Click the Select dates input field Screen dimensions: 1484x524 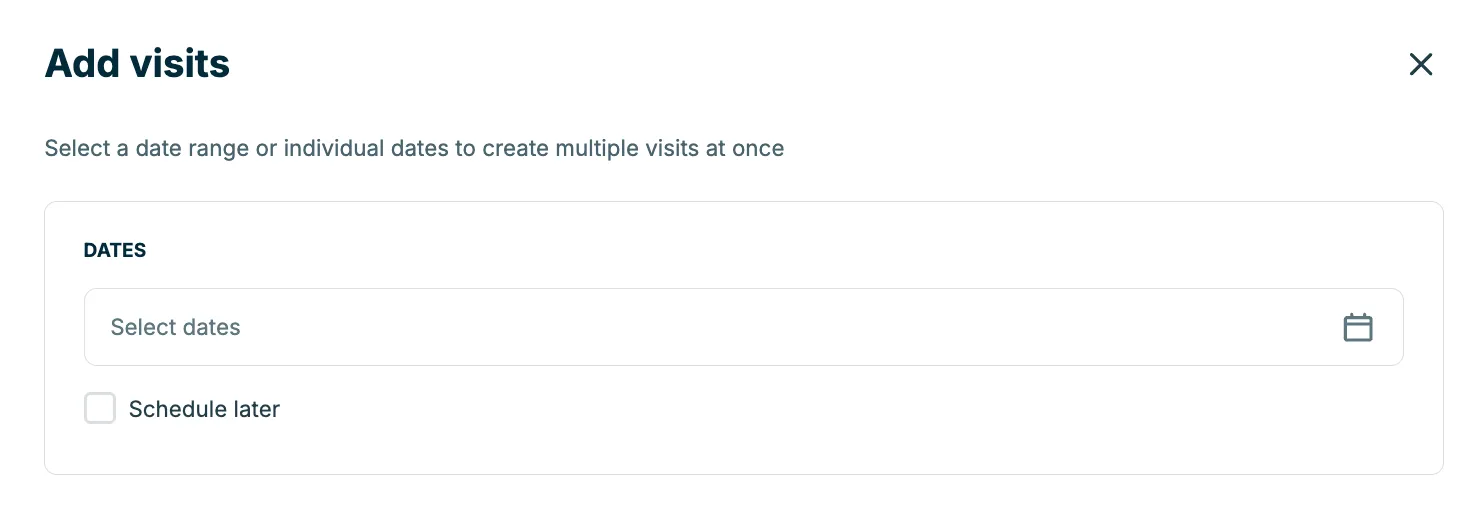[743, 327]
